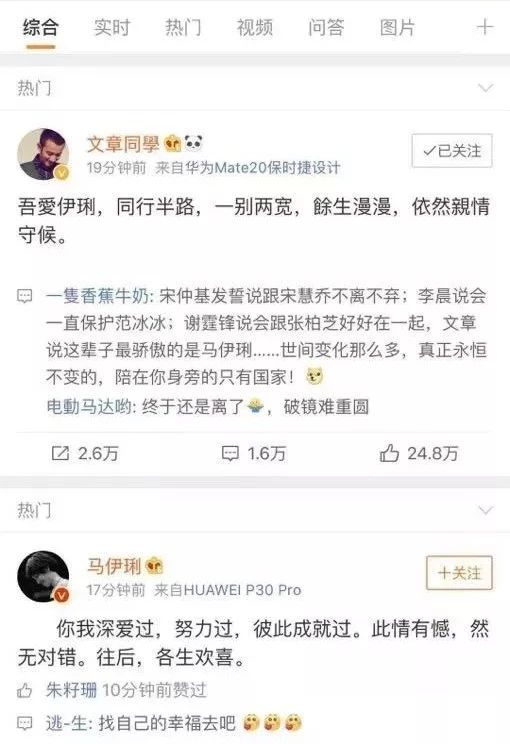Viewport: 510px width, 744px height.
Task: Like the post with 24.8万 thumbs-up
Action: tap(389, 453)
